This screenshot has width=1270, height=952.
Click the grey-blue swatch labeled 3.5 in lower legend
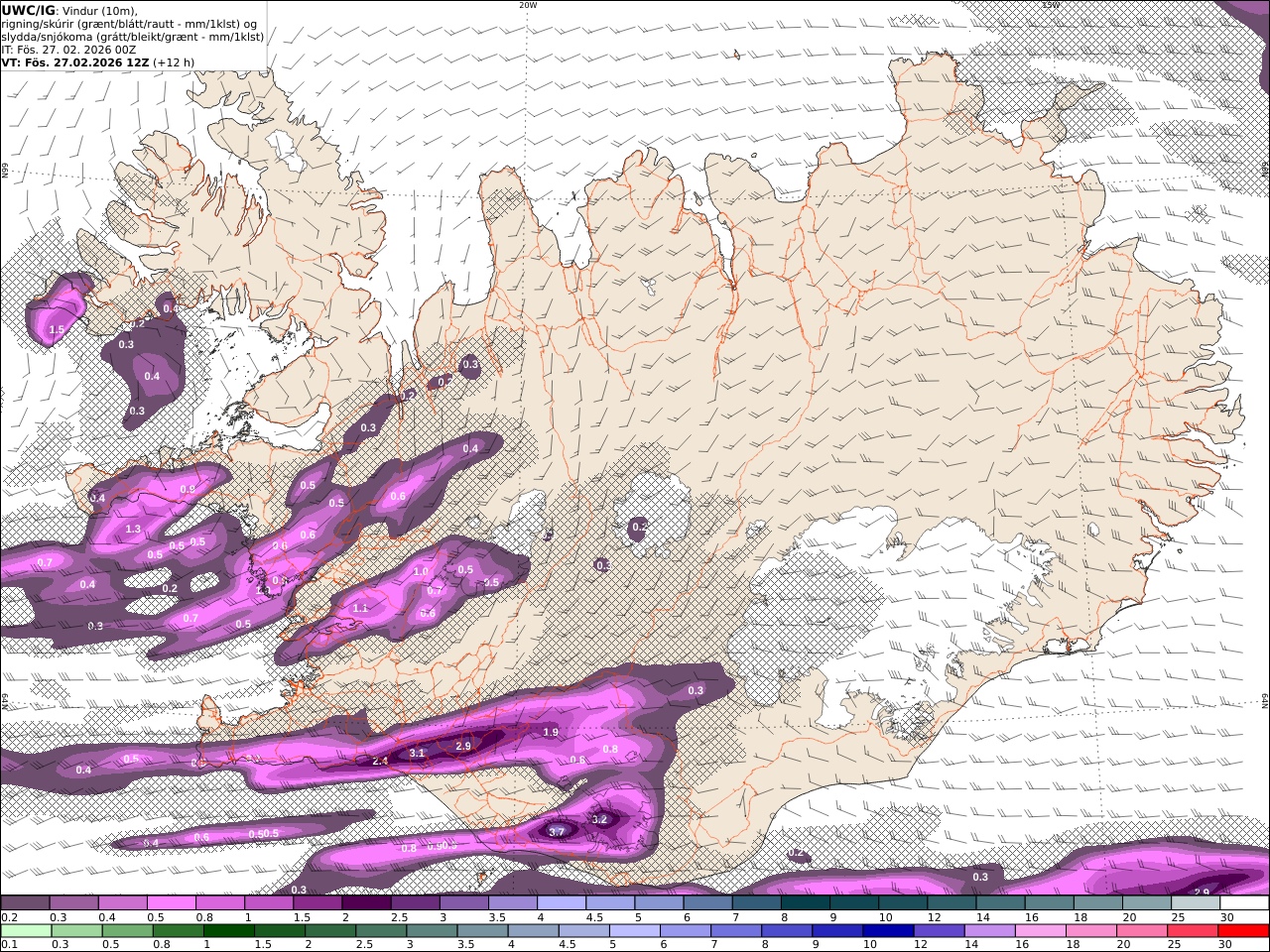pyautogui.click(x=481, y=931)
